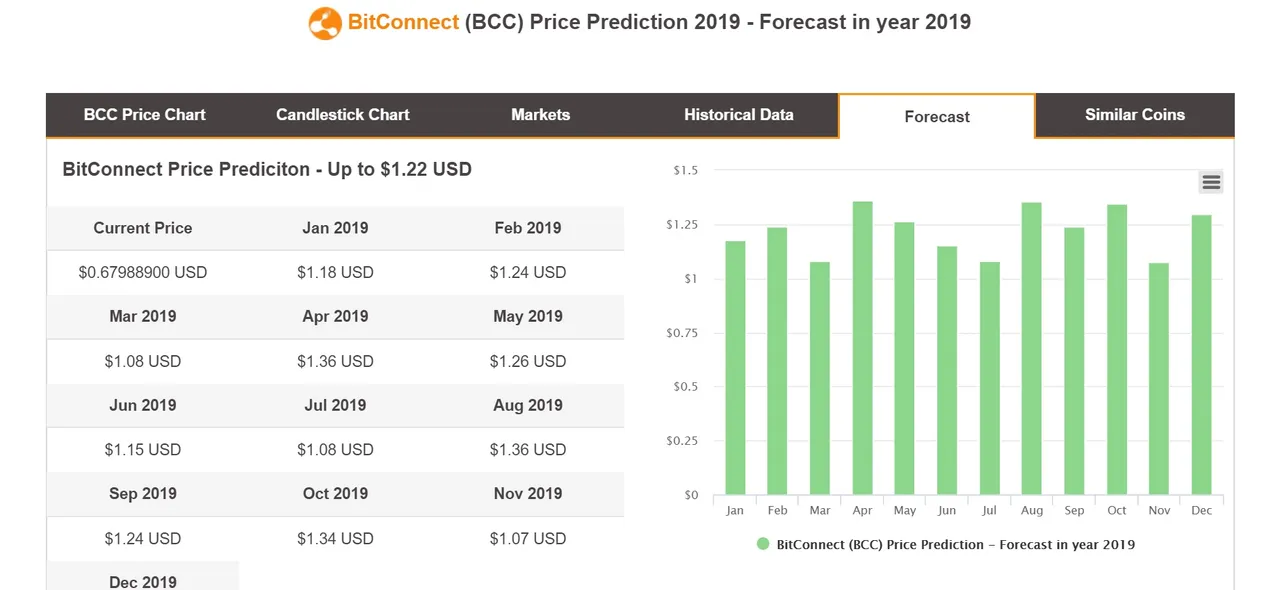Click the $1.36 USD value under Aug 2019
This screenshot has width=1280, height=590.
(527, 450)
